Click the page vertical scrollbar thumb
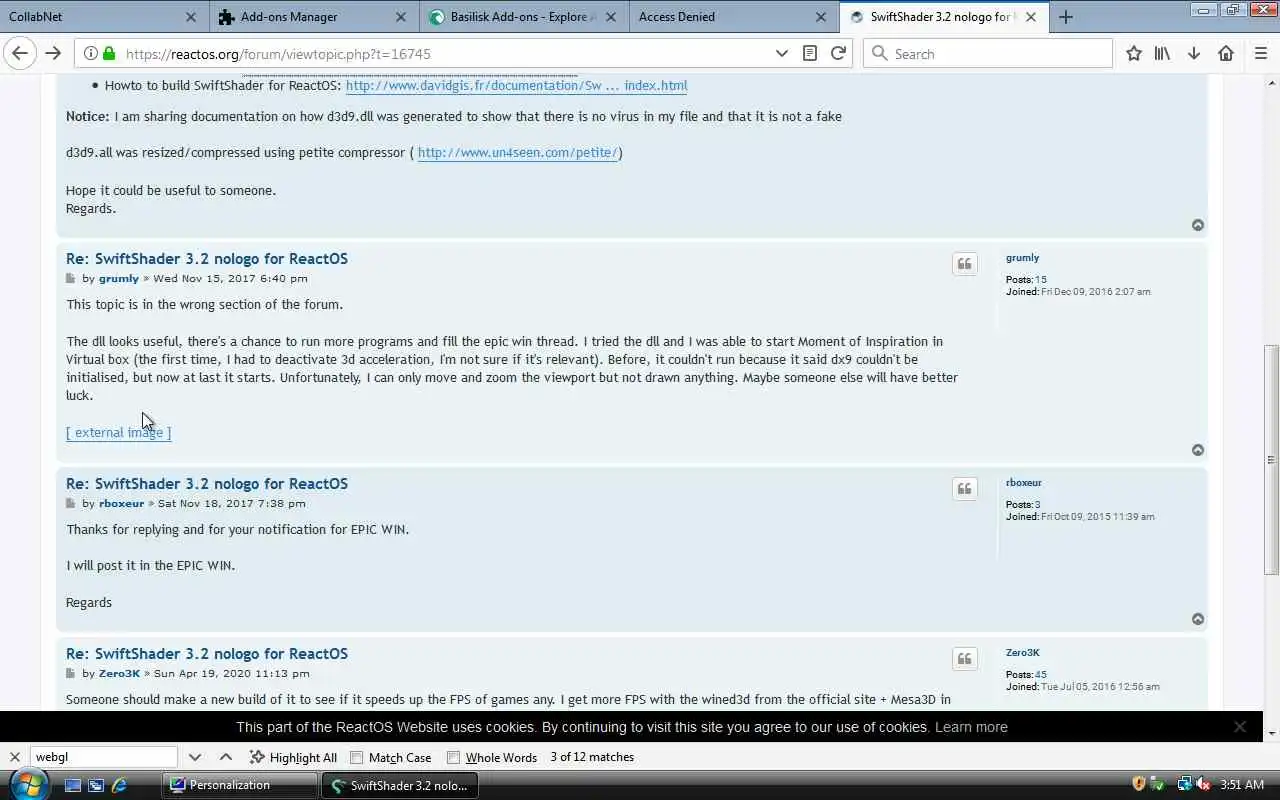1280x800 pixels. click(x=1271, y=460)
